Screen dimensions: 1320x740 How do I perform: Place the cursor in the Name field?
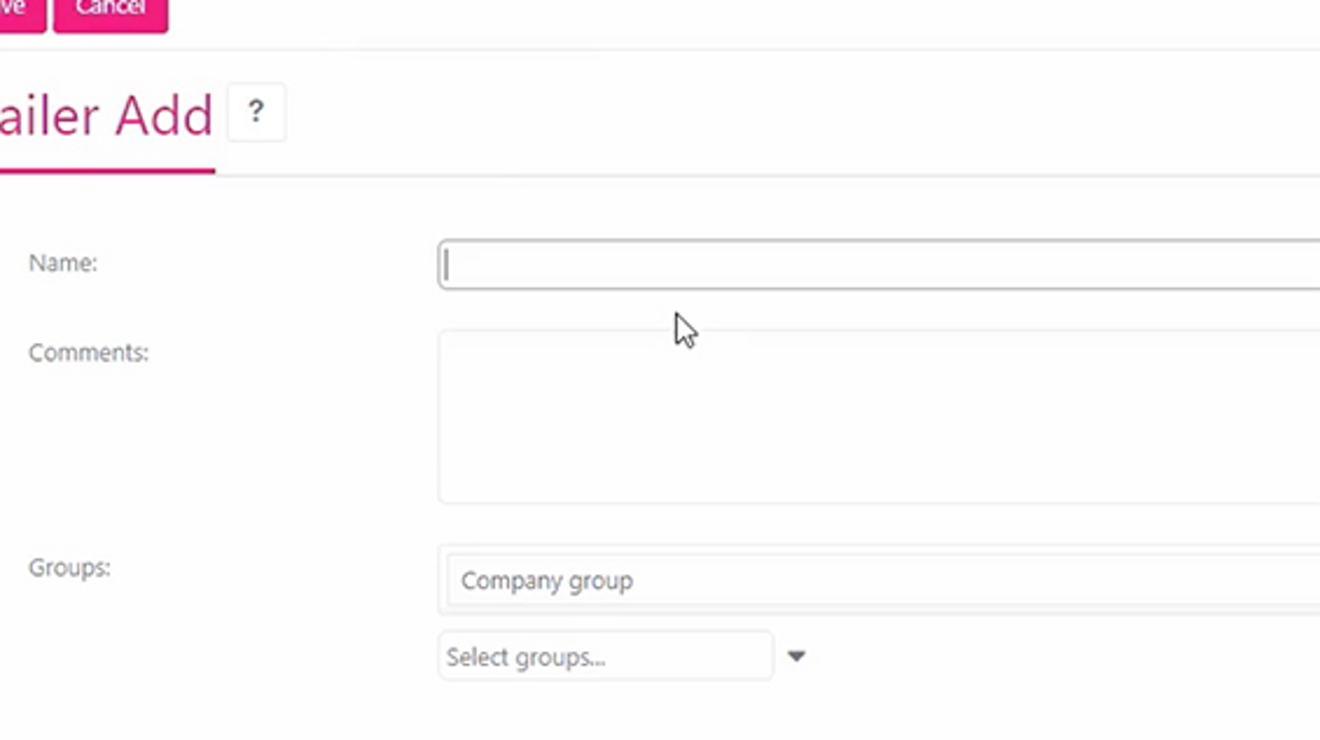click(x=700, y=263)
